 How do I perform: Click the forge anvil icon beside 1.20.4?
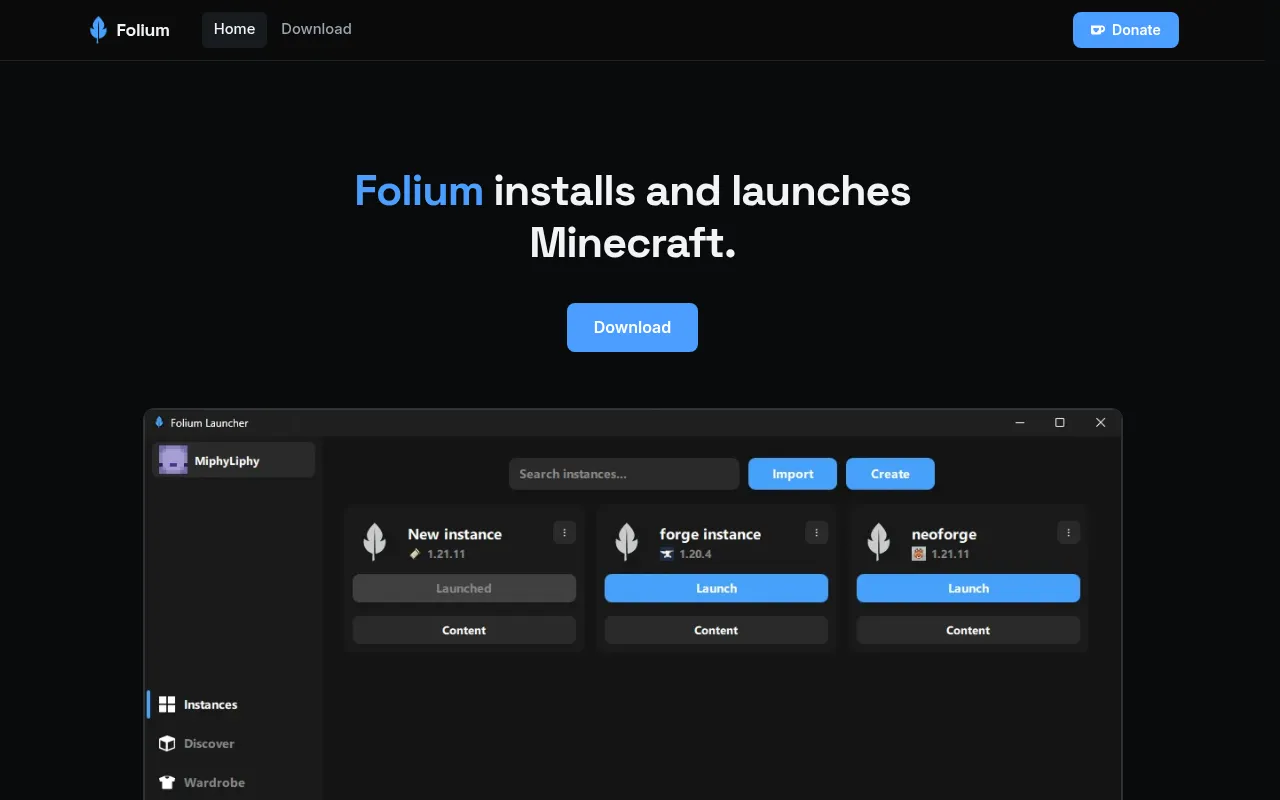667,554
